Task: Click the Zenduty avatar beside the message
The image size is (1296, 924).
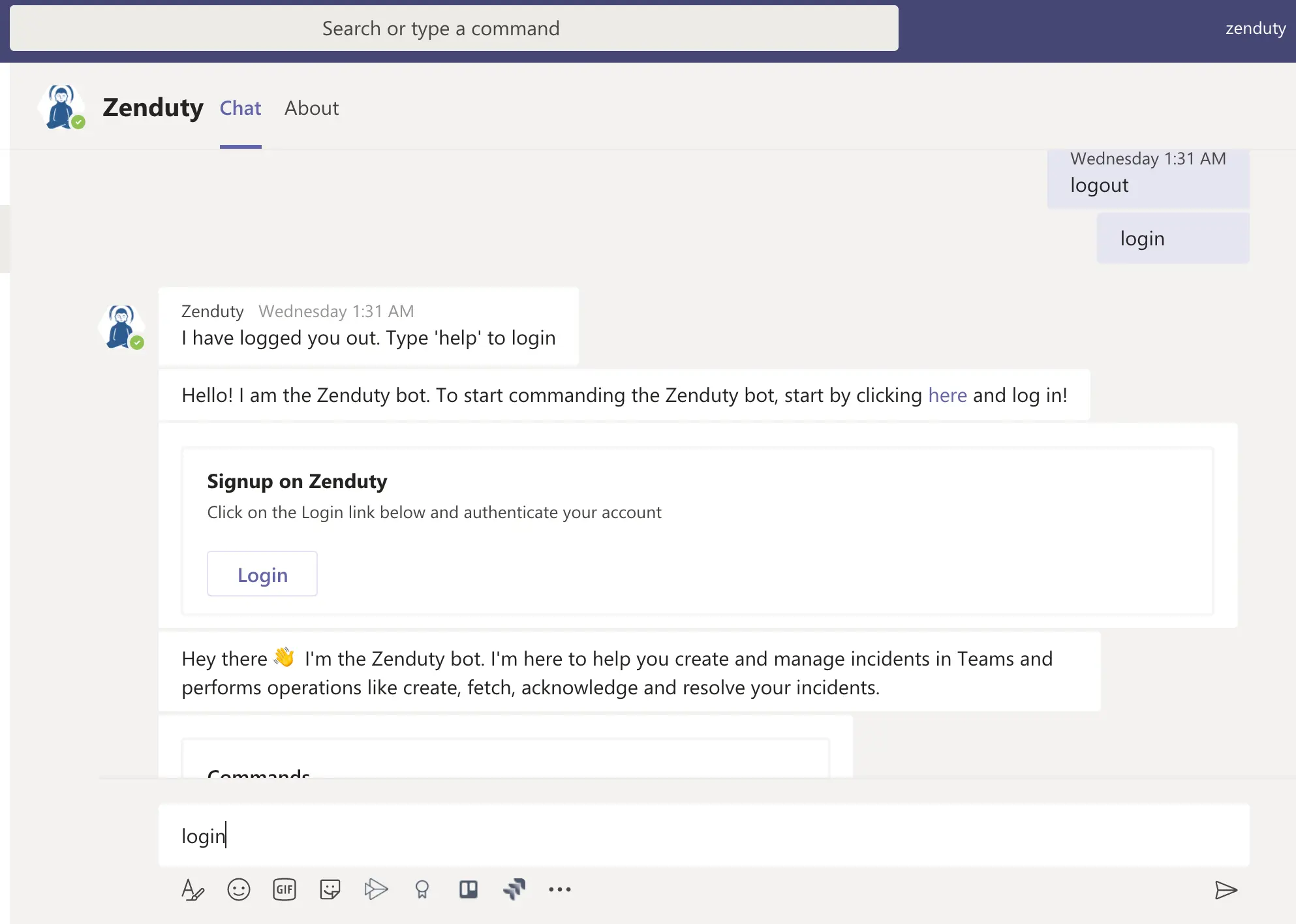Action: pyautogui.click(x=121, y=327)
